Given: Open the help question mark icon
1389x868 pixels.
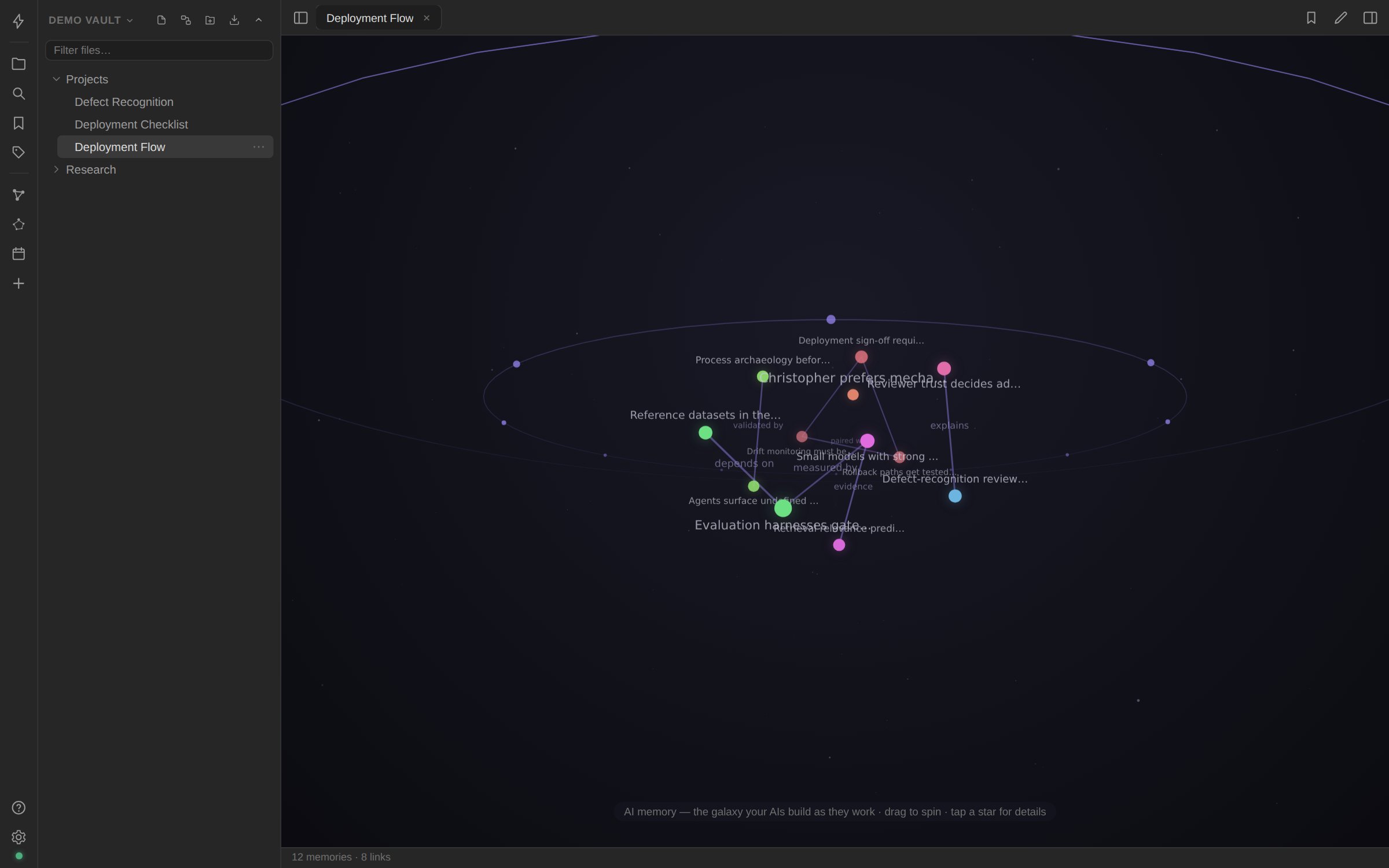Looking at the screenshot, I should [x=19, y=807].
